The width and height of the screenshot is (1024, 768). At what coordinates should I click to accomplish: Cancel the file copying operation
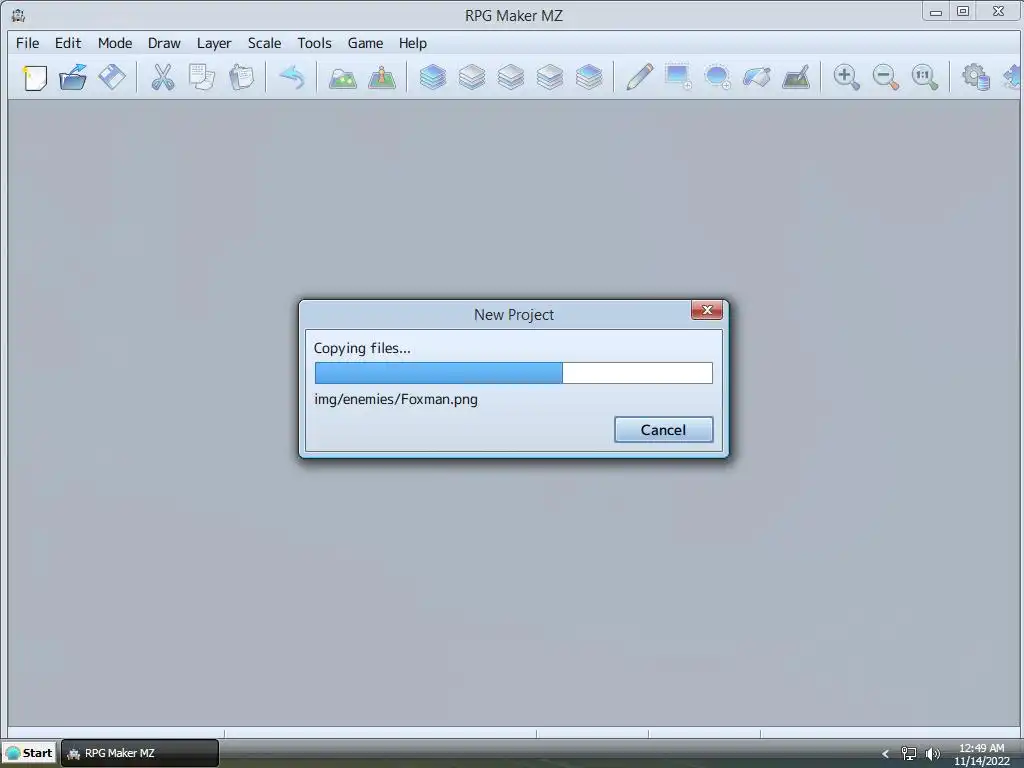pos(664,430)
